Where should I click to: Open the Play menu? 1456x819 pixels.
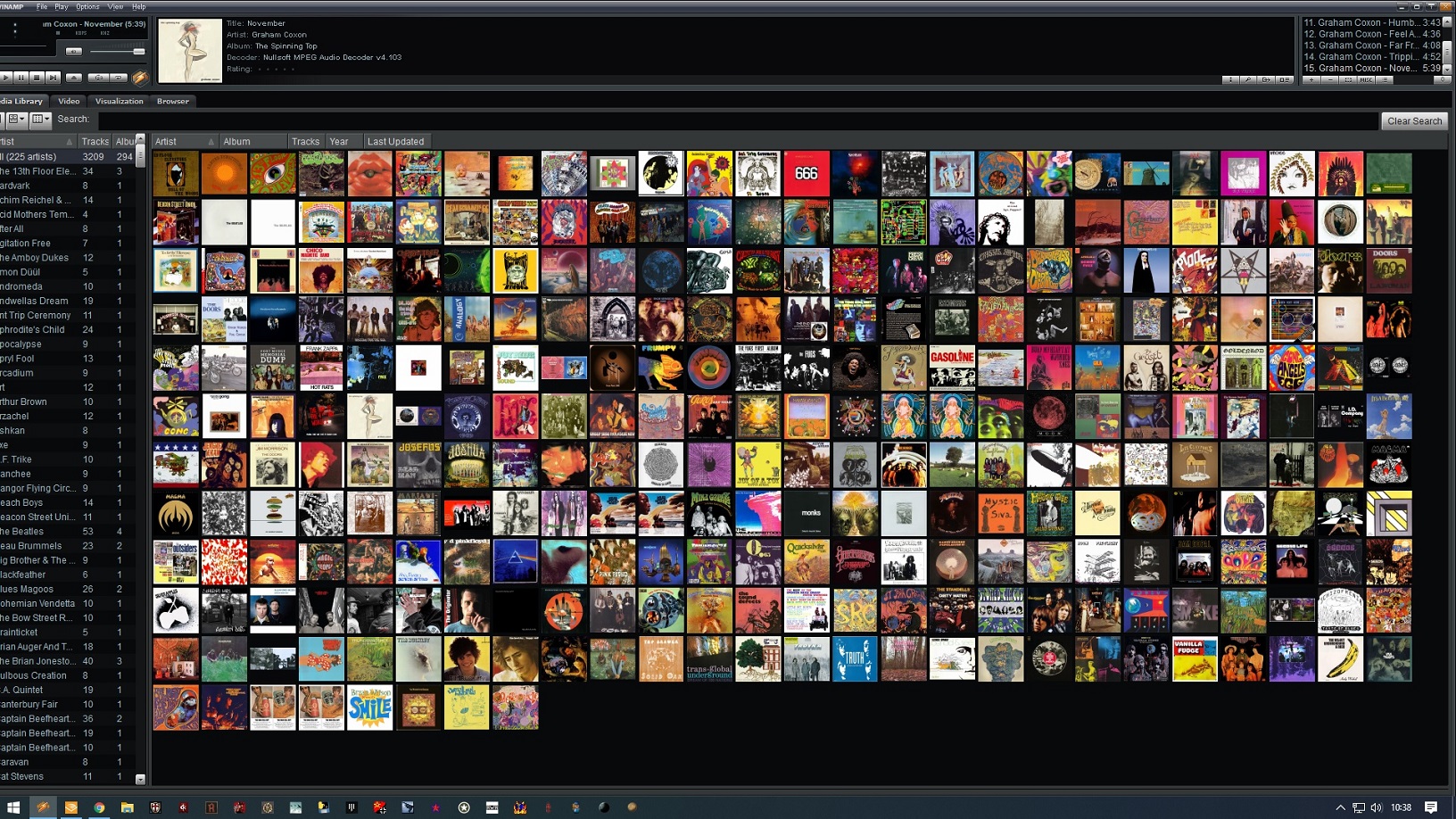tap(62, 6)
